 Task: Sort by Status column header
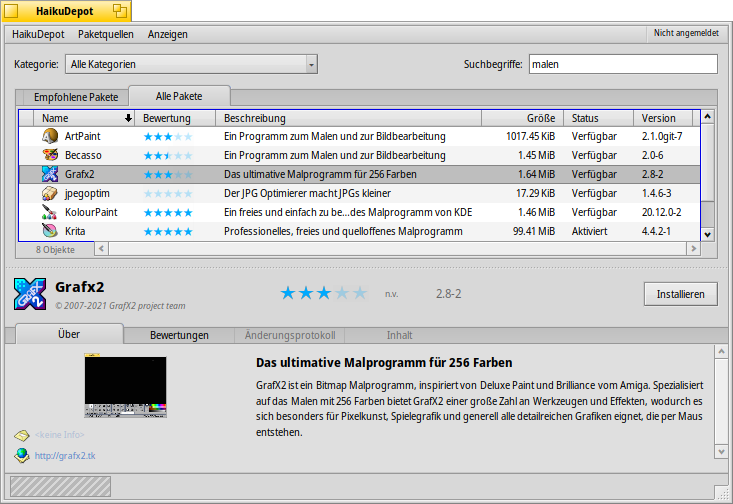click(x=599, y=118)
